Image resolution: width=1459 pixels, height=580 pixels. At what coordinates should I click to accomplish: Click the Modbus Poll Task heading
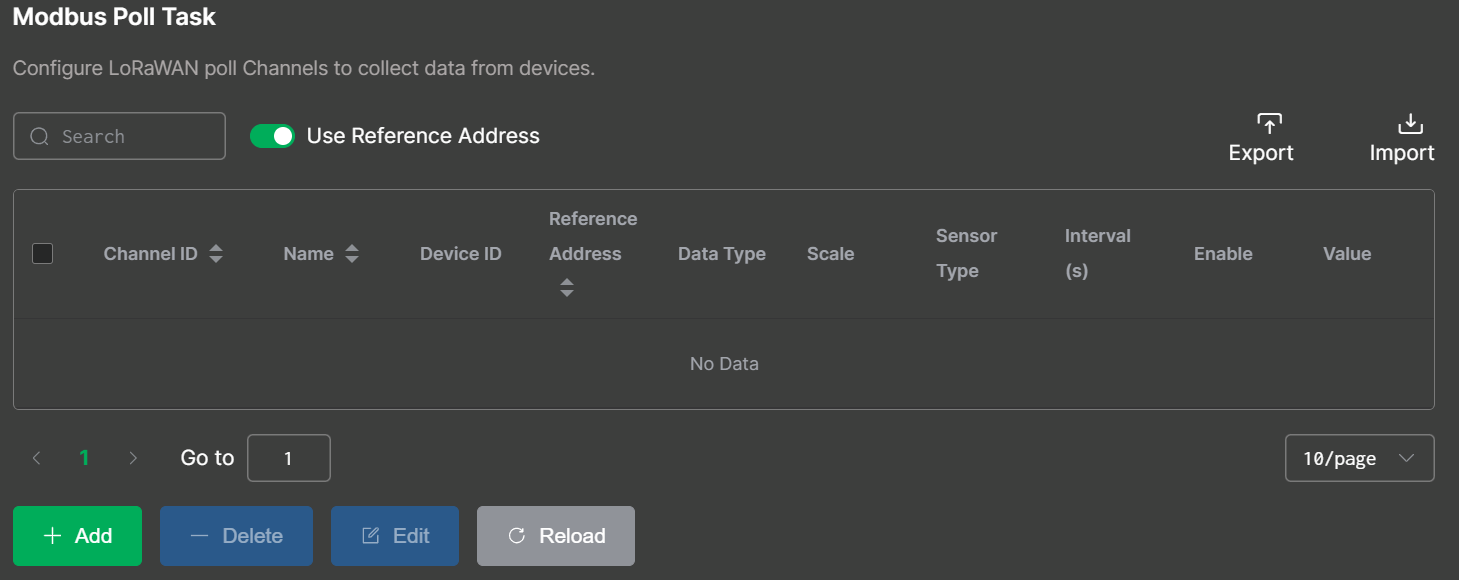pyautogui.click(x=114, y=16)
